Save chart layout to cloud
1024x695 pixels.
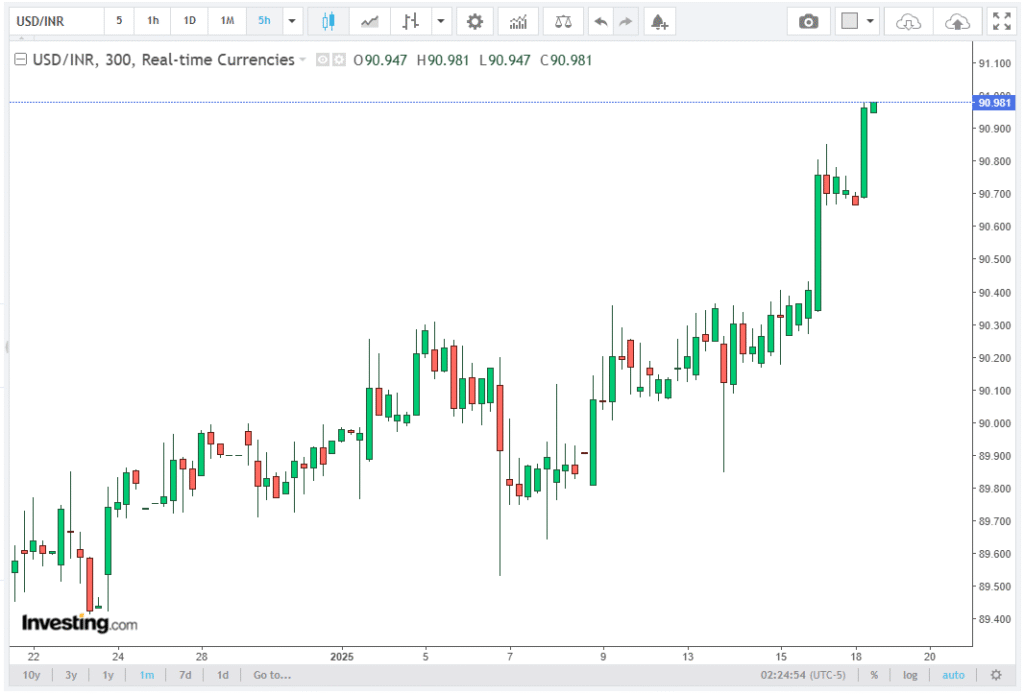(957, 21)
